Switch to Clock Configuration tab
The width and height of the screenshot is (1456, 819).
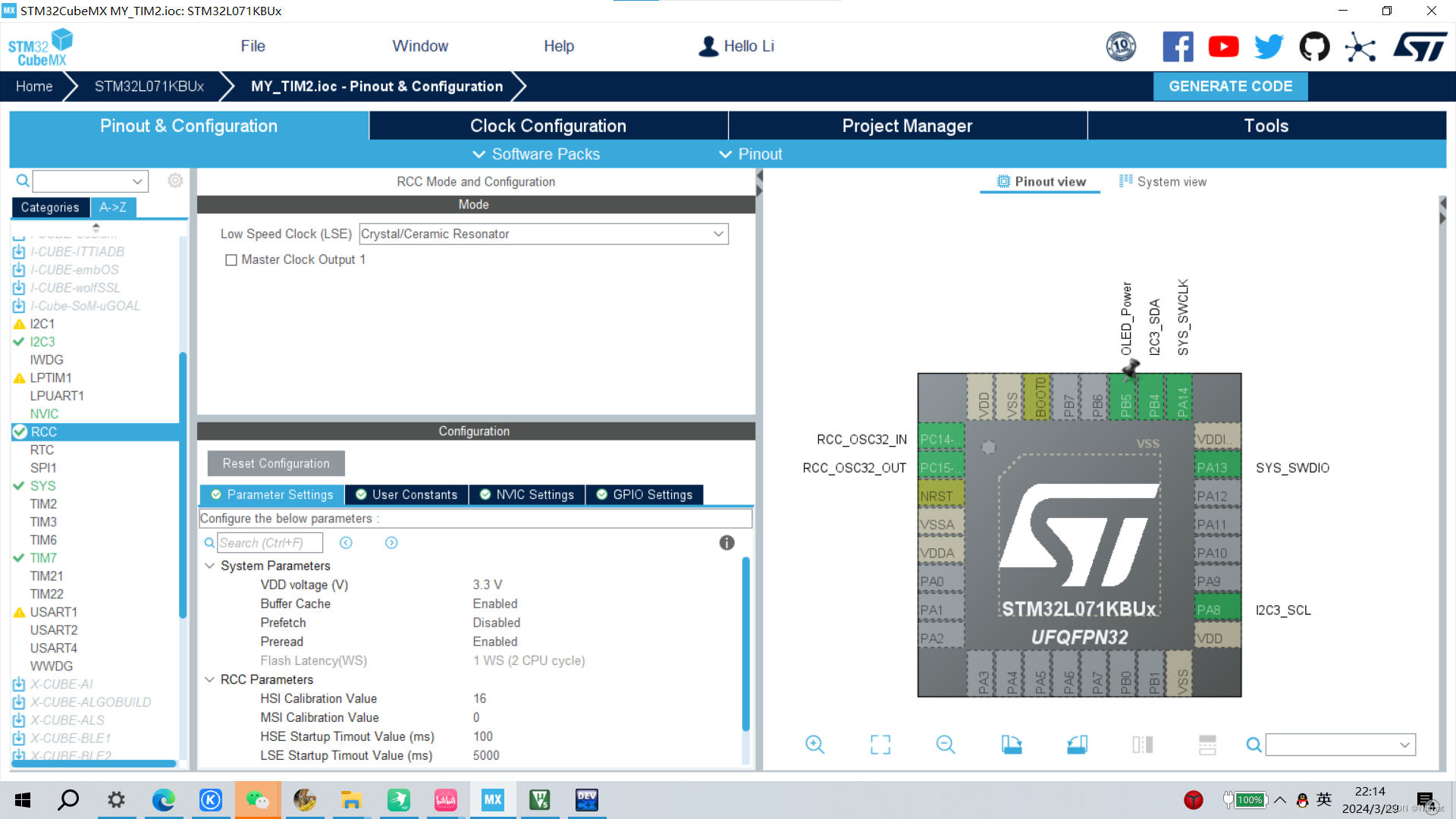(x=548, y=126)
